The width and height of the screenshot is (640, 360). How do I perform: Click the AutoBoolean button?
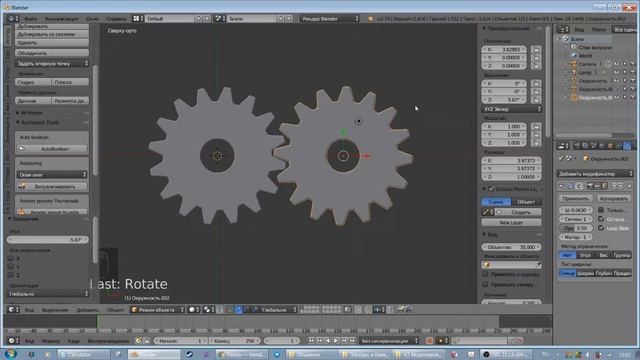pos(52,149)
